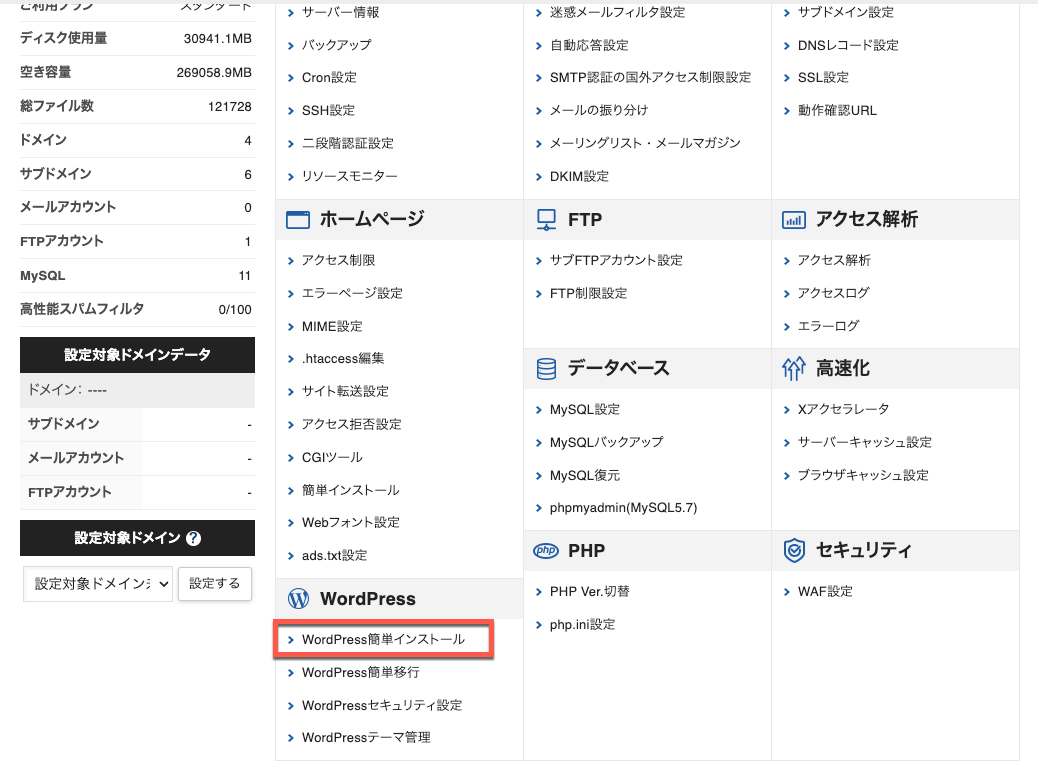Click the データベース cylinder icon
This screenshot has height=777, width=1038.
click(x=546, y=369)
